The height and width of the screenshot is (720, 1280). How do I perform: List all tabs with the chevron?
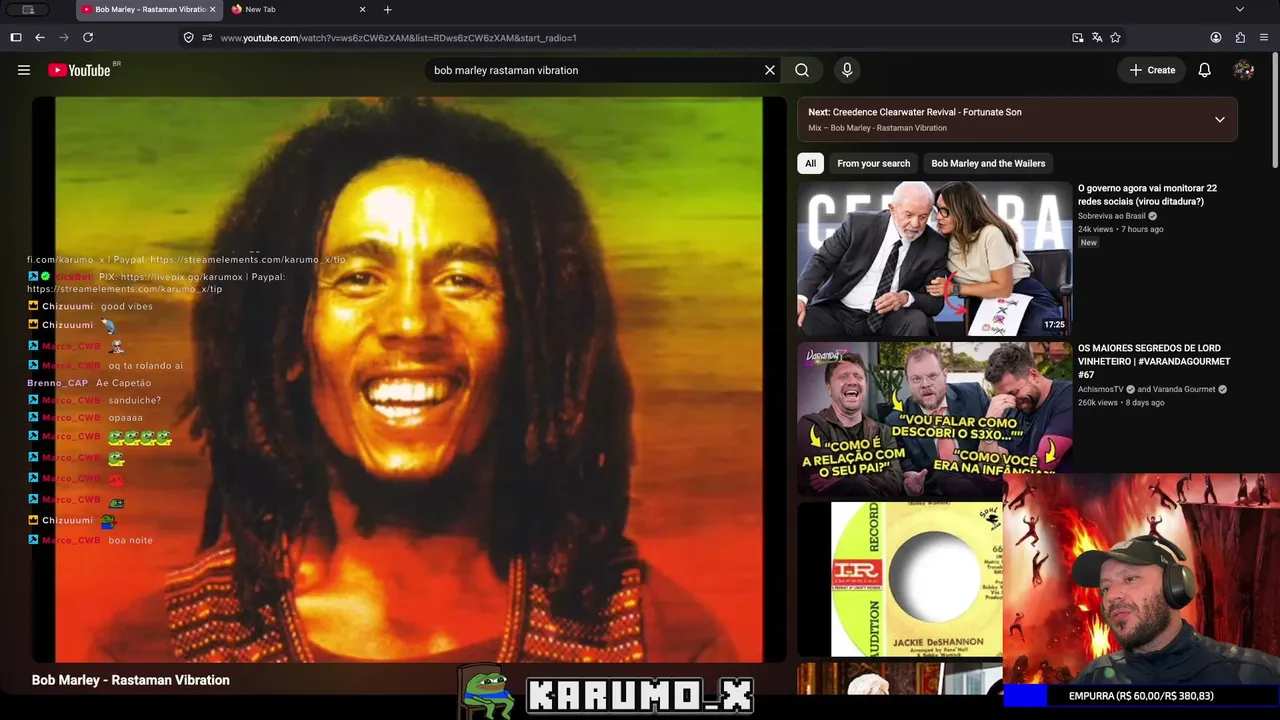click(1240, 10)
